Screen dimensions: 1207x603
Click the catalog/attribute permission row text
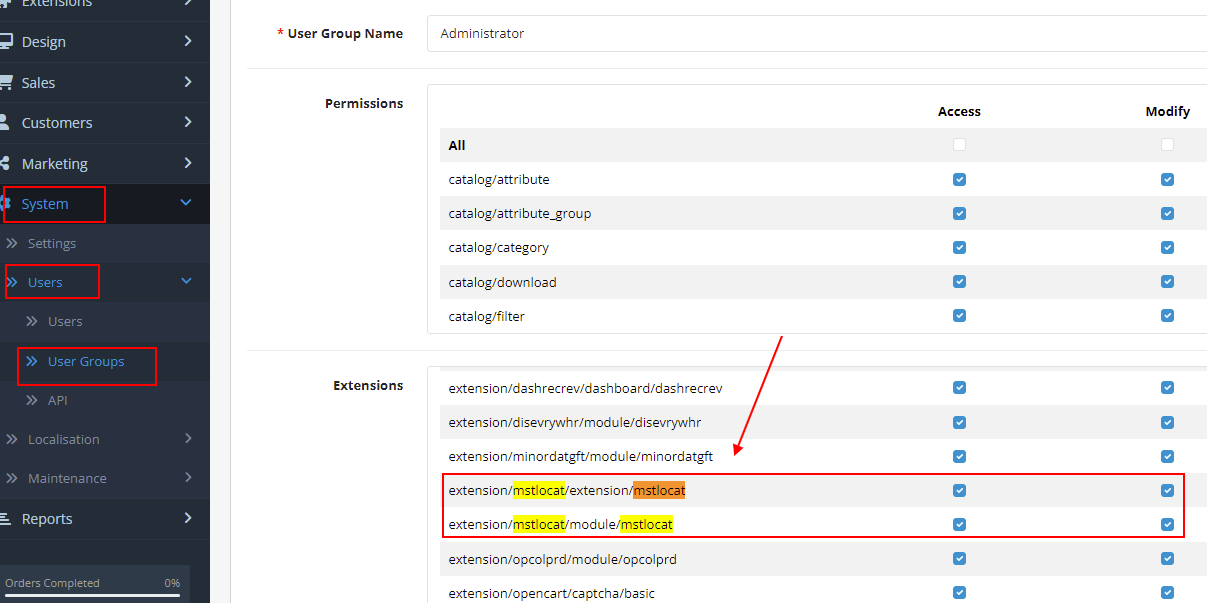click(x=499, y=180)
